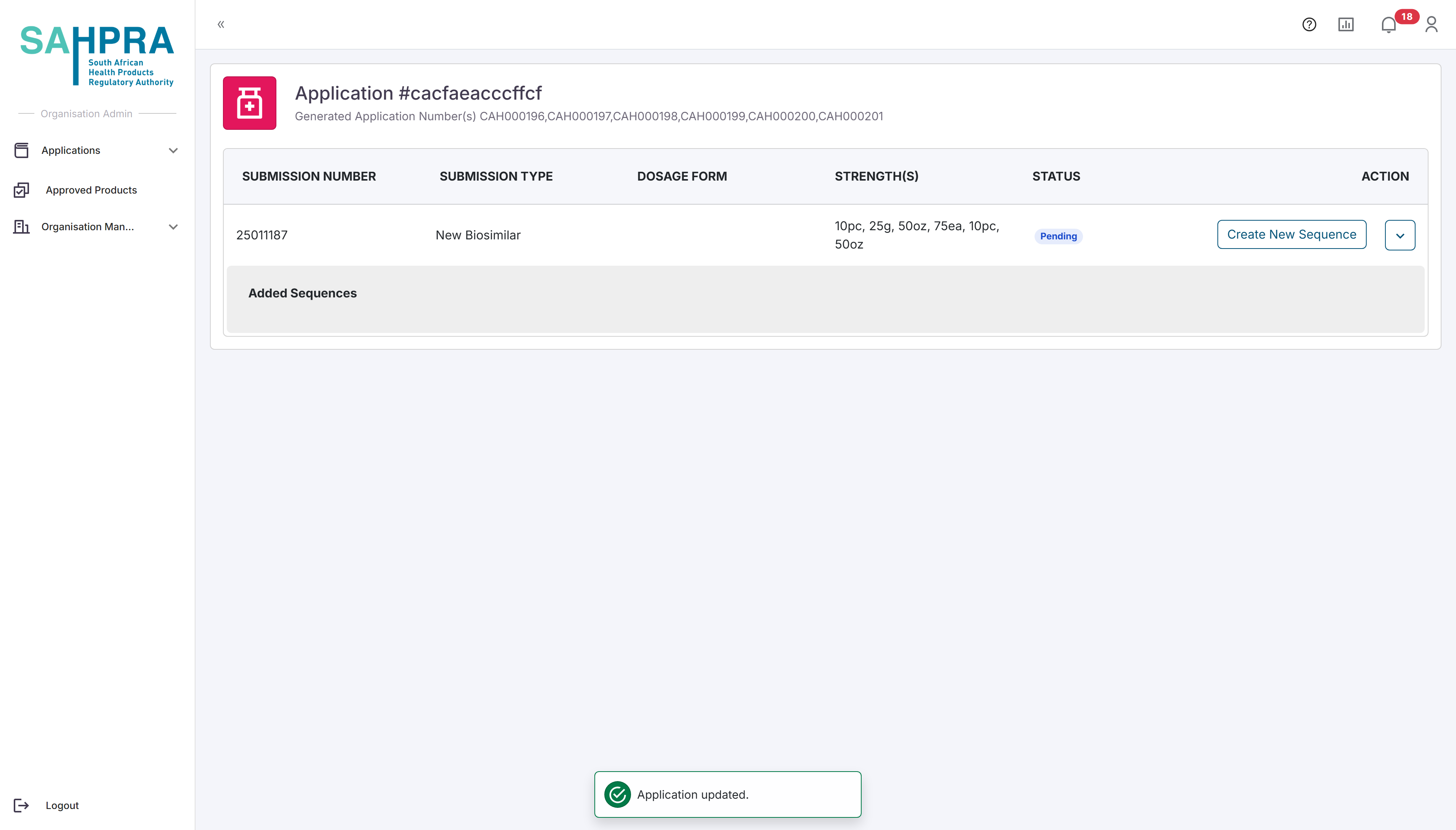Open the dropdown beside Create New Sequence
Screen dimensions: 1456x830
pyautogui.click(x=1400, y=236)
